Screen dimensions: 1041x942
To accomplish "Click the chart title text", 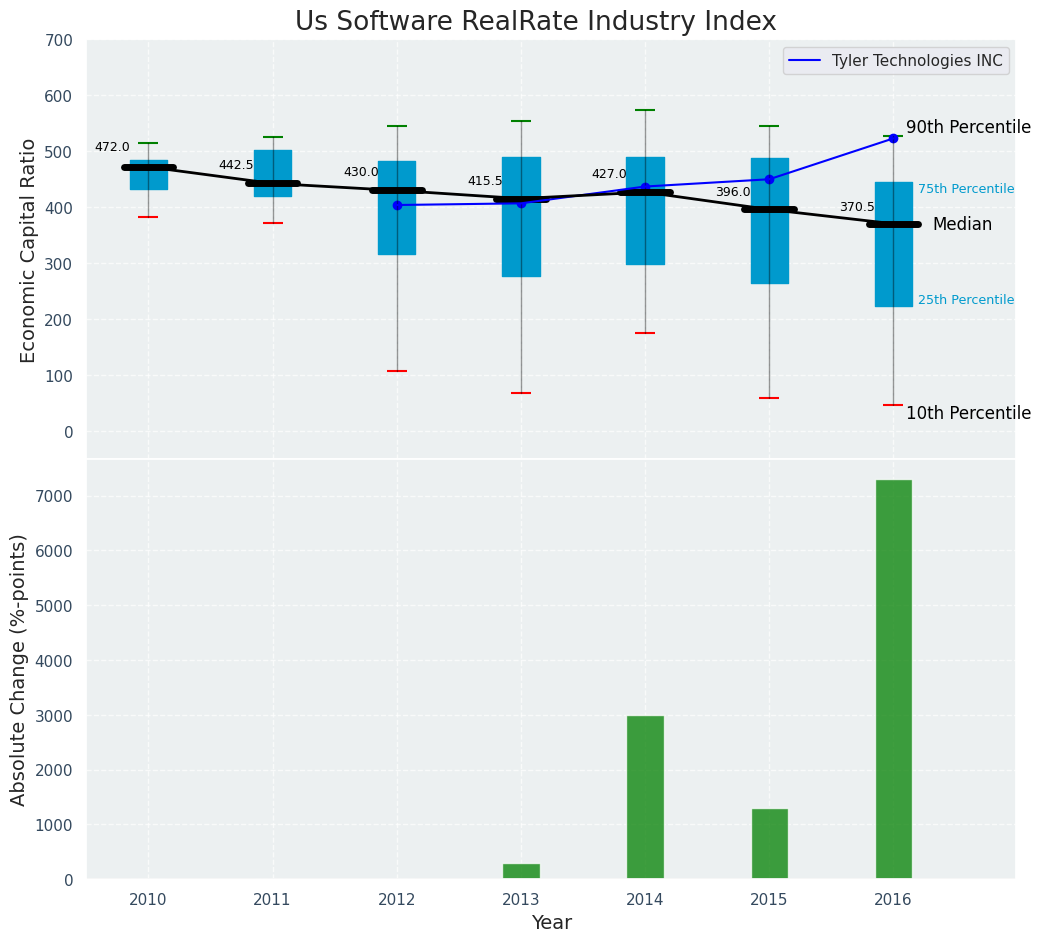I will tap(535, 22).
